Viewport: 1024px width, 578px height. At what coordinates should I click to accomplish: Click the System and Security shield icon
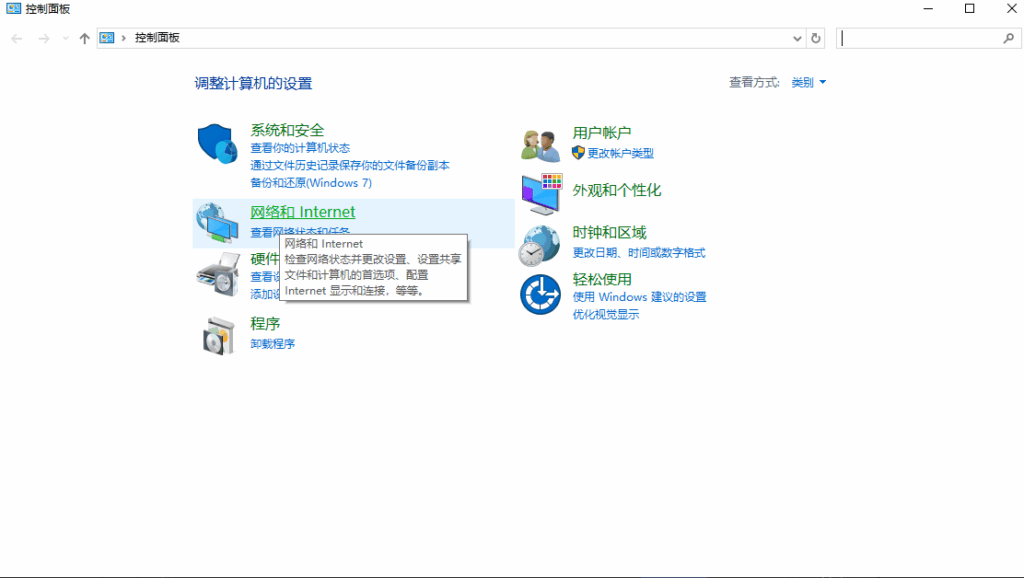(216, 144)
